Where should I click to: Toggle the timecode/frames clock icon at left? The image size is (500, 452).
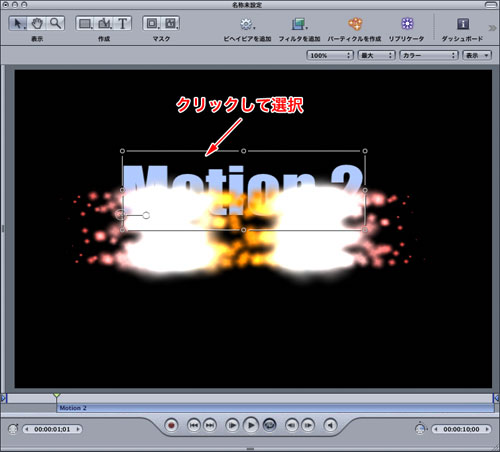pyautogui.click(x=13, y=429)
